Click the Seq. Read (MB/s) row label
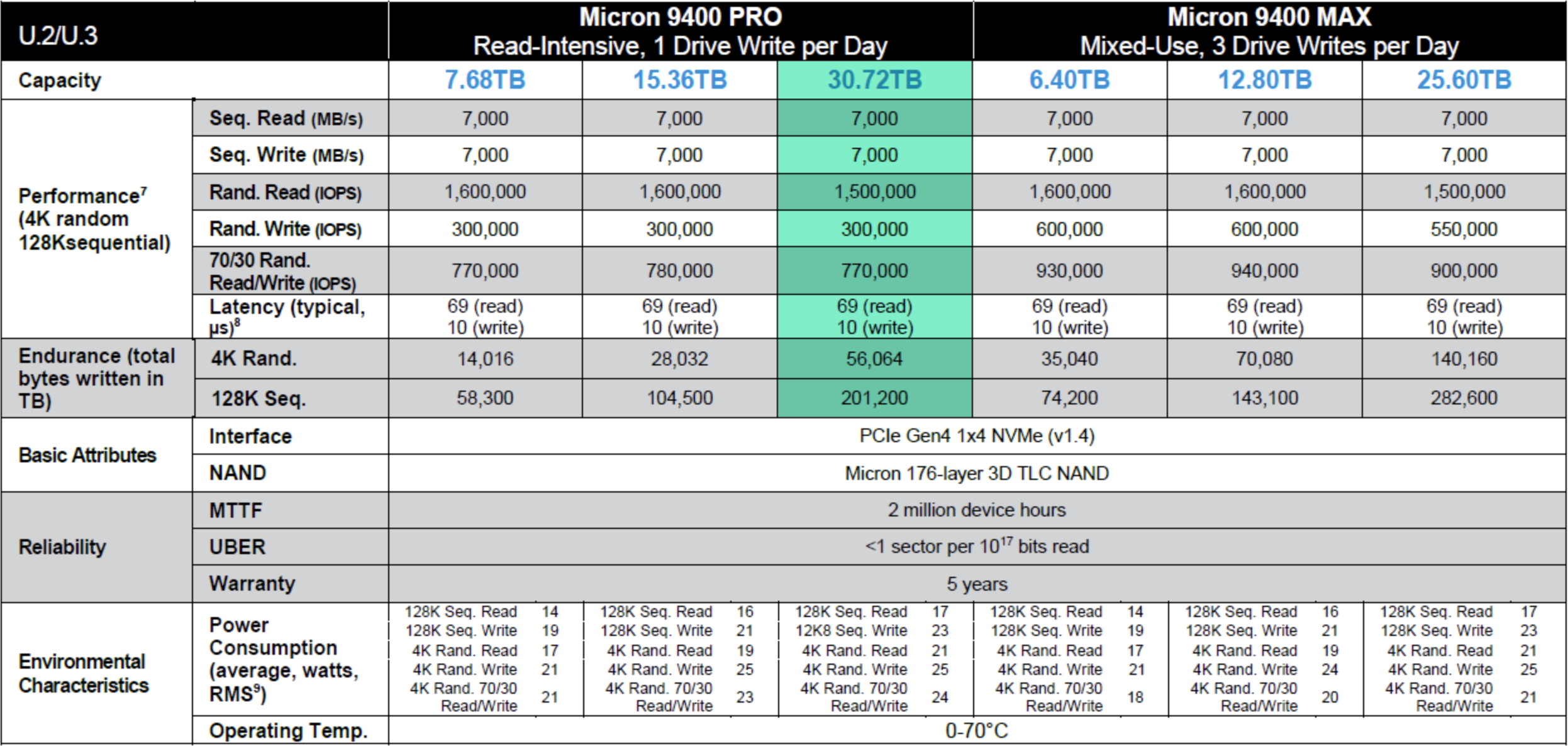The height and width of the screenshot is (746, 1568). coord(286,118)
